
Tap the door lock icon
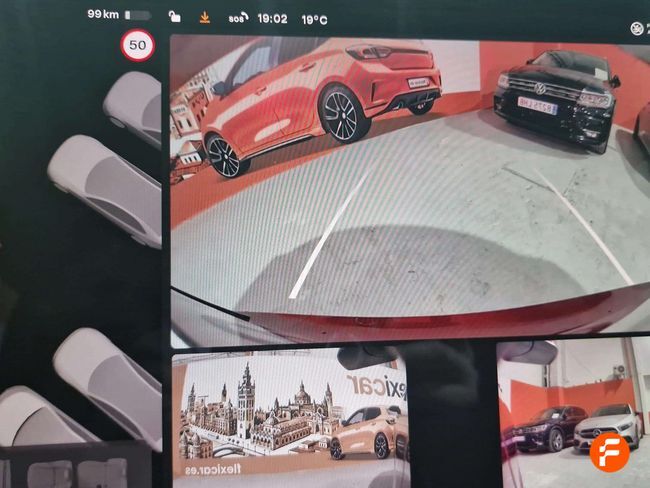tap(174, 17)
